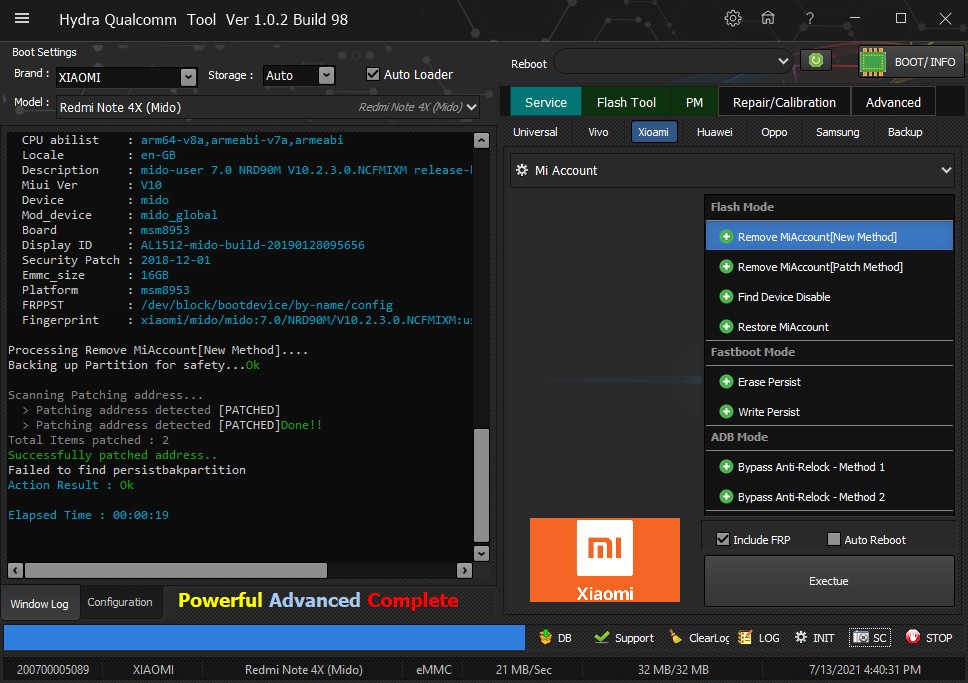Open settings gear icon in title bar
The image size is (968, 683).
[x=733, y=19]
